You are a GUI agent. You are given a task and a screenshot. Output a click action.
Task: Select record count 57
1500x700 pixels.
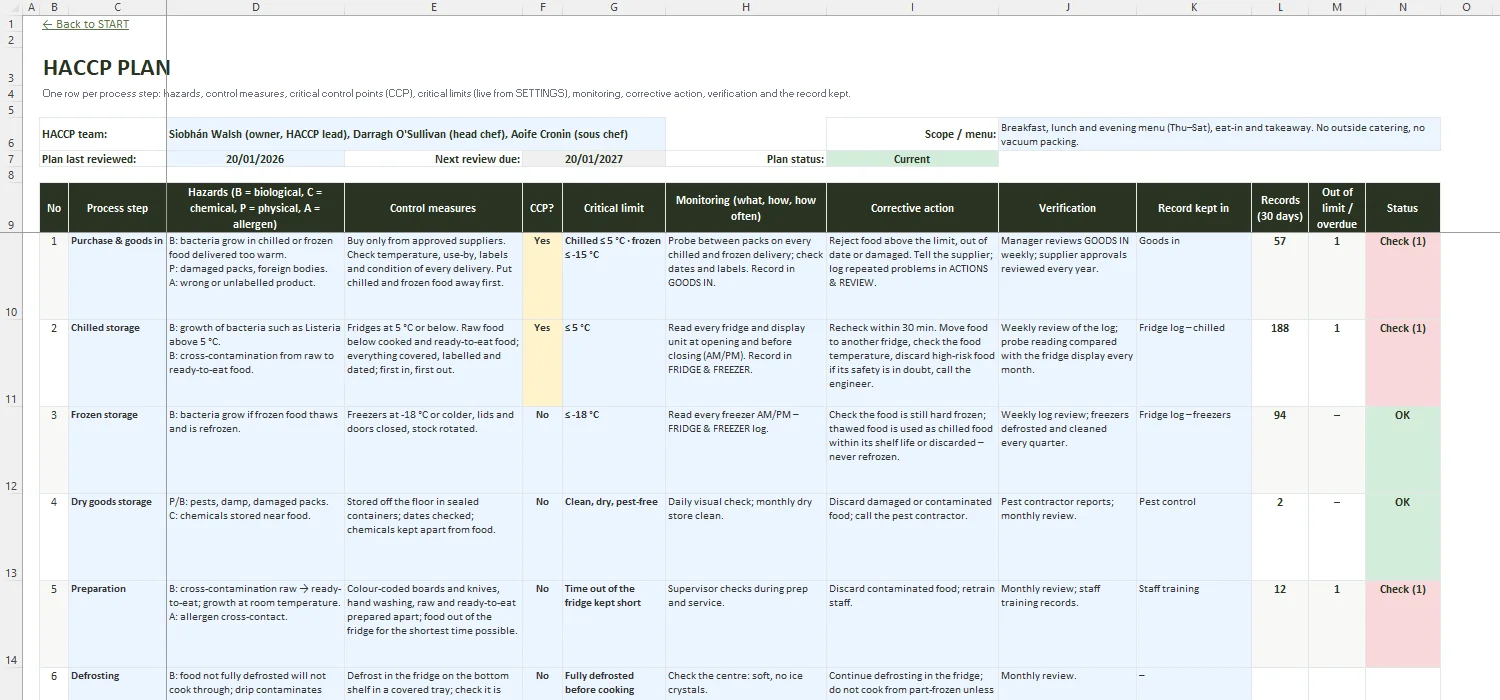[x=1280, y=276]
